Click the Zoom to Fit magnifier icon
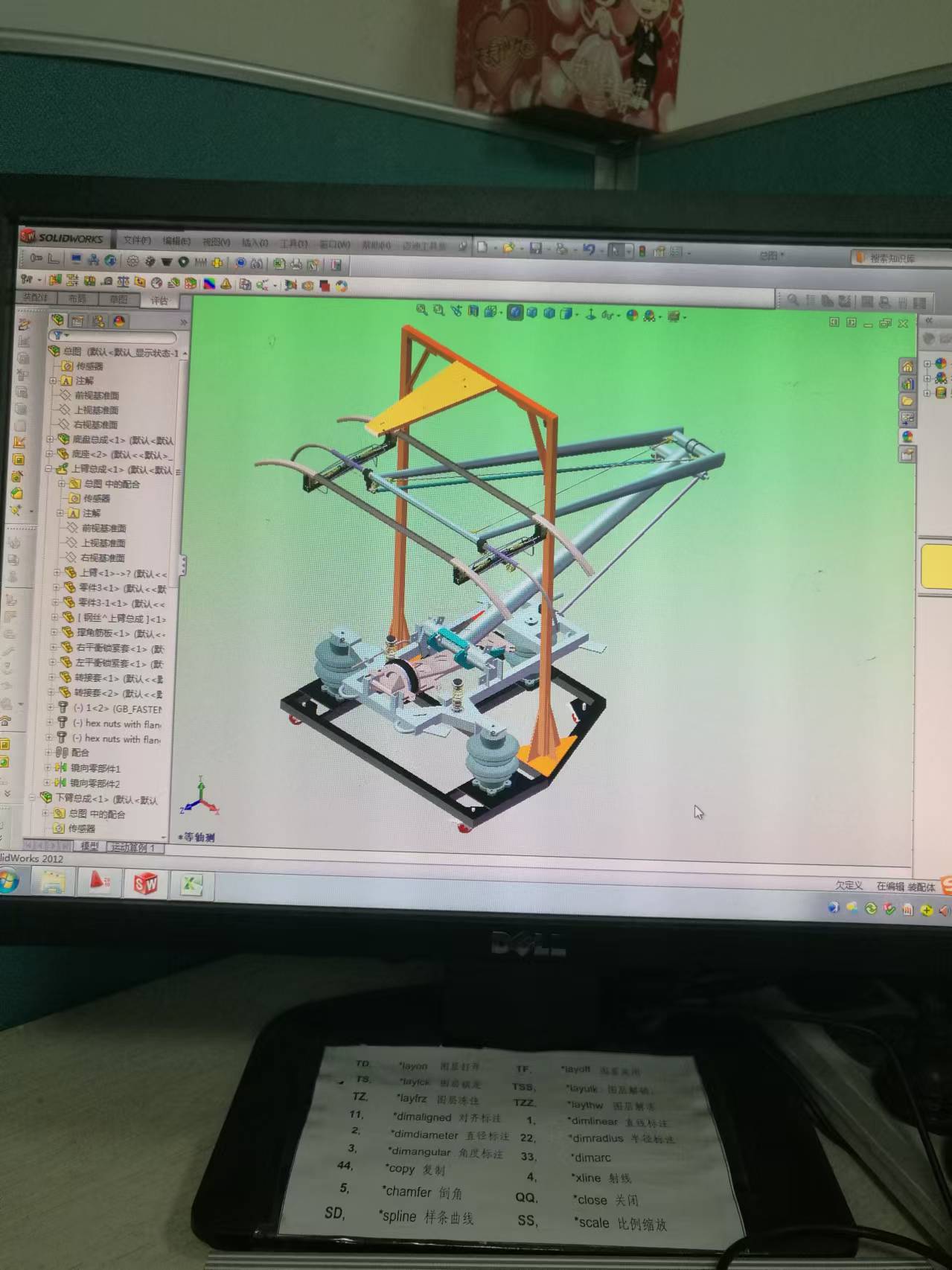The image size is (952, 1270). click(421, 310)
